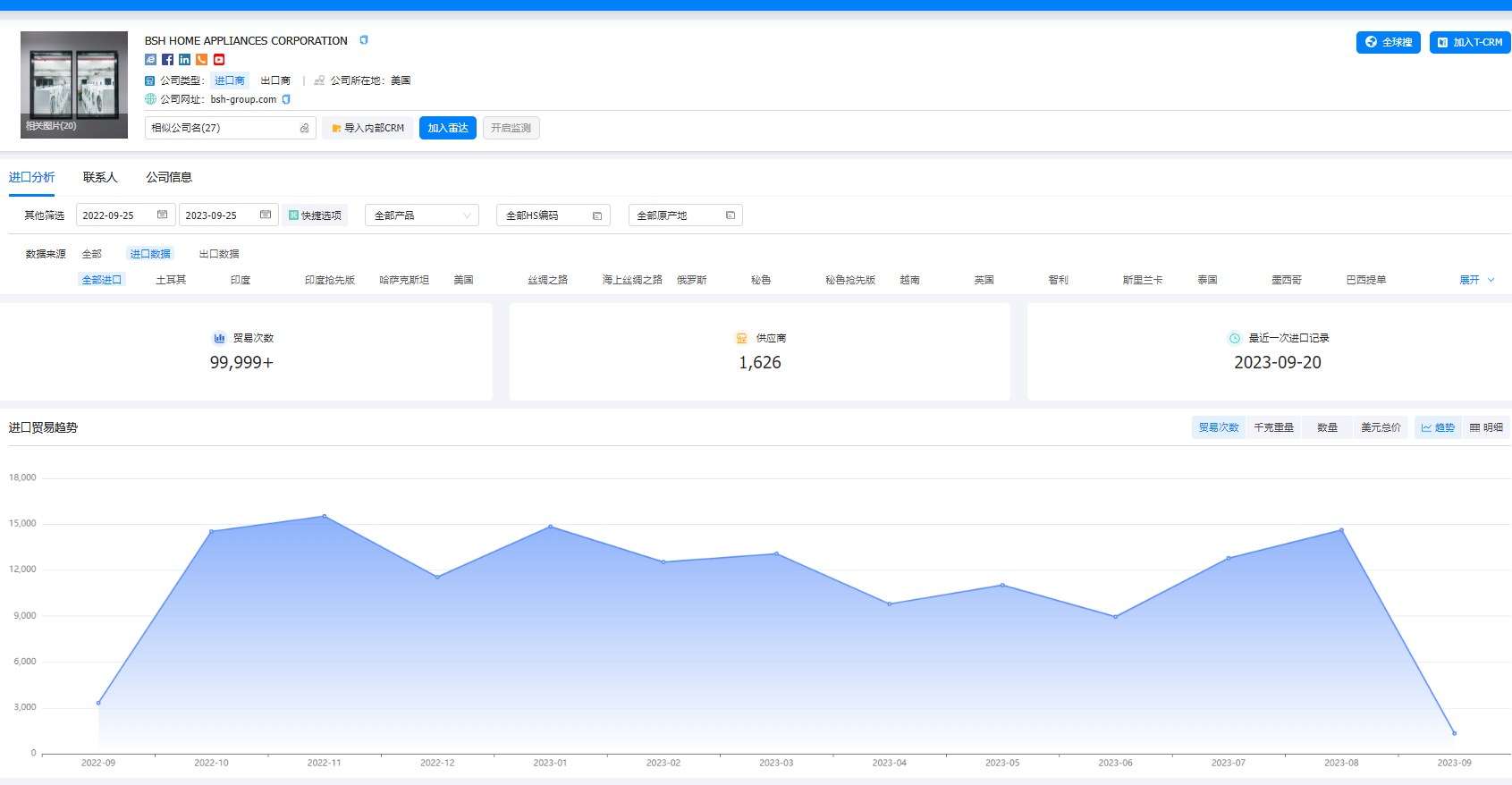Copy the BSH company name icon

(x=364, y=40)
